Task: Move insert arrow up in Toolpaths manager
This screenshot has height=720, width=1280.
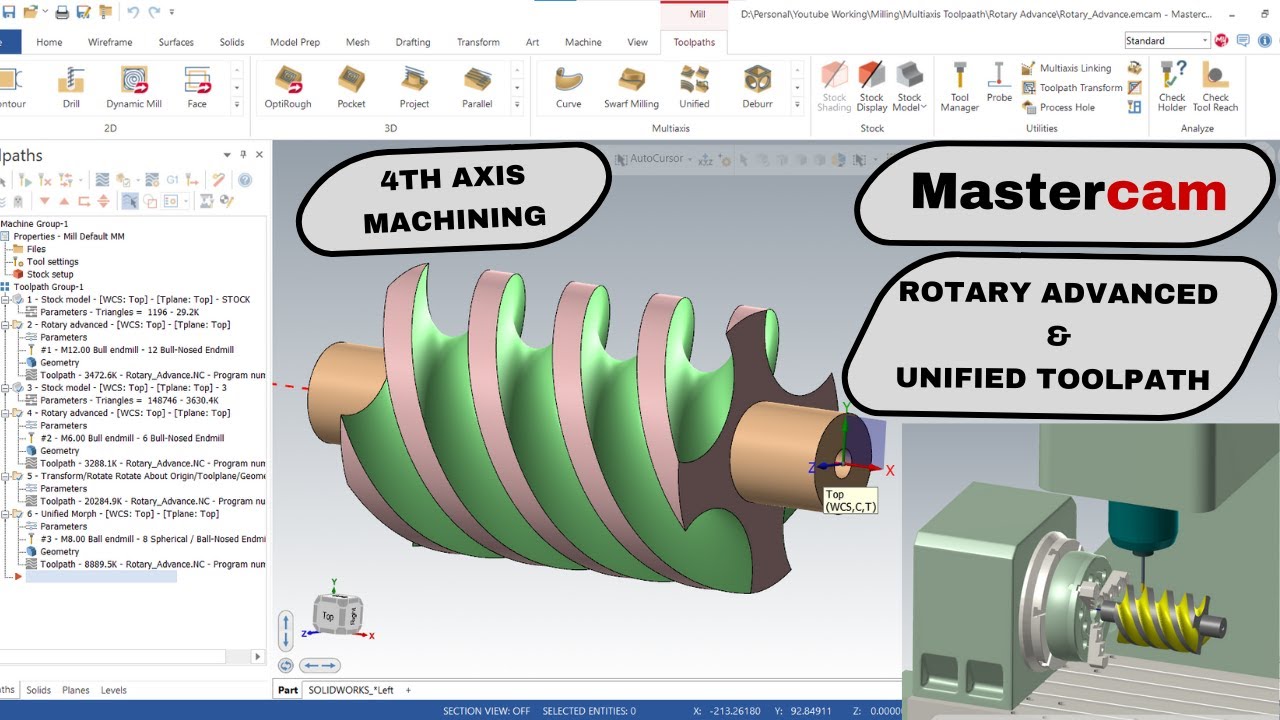Action: click(x=64, y=201)
